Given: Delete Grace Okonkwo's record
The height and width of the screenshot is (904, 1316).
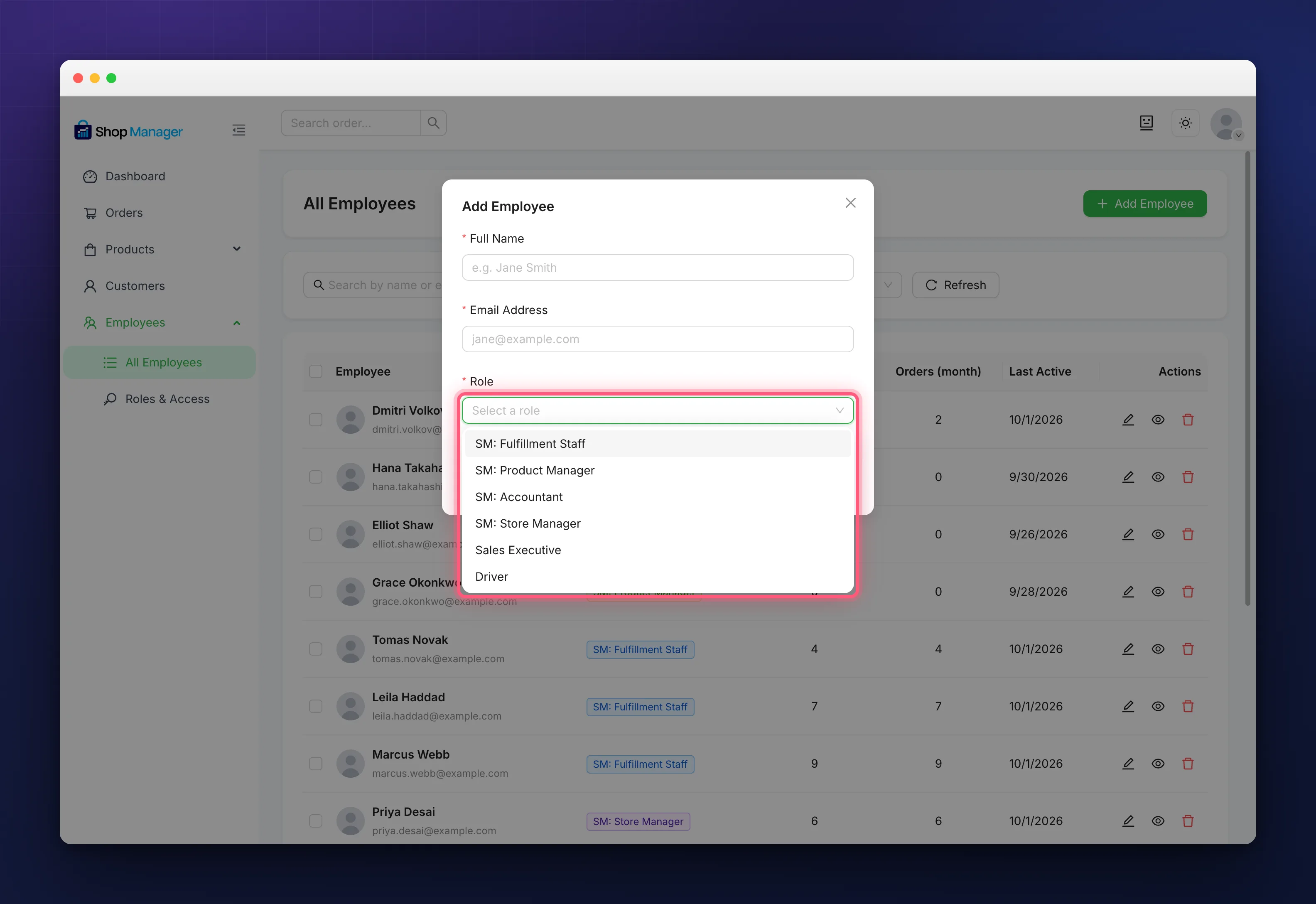Looking at the screenshot, I should click(1188, 591).
